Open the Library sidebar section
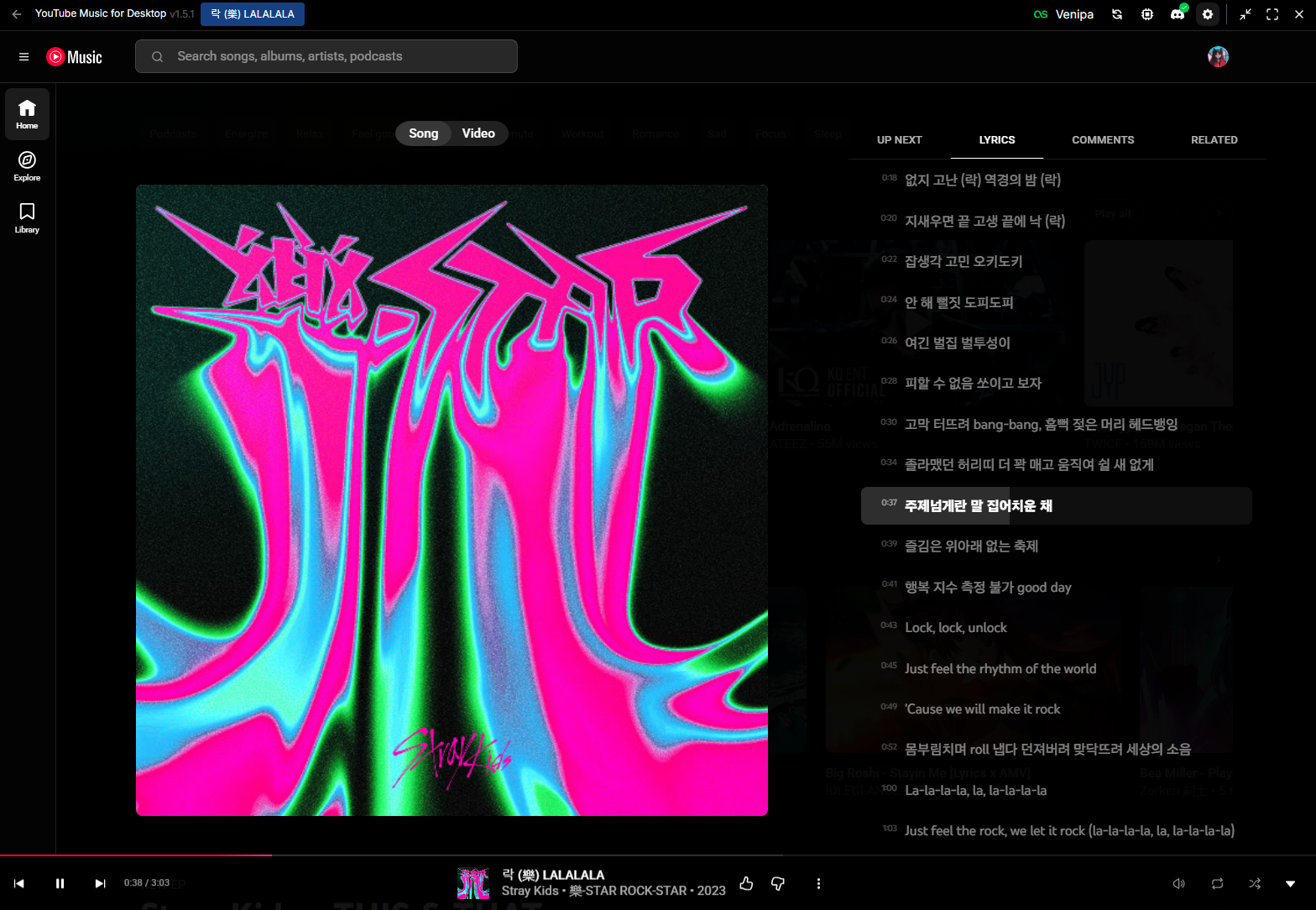This screenshot has width=1316, height=910. click(x=27, y=218)
